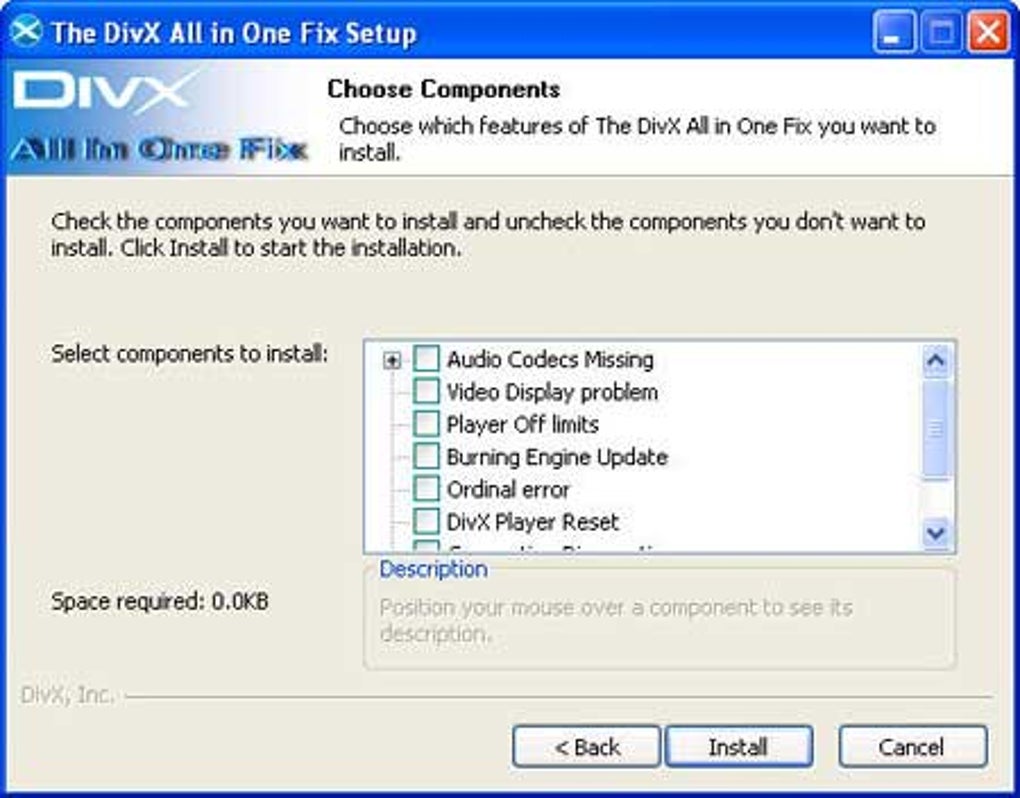Cancel the setup wizard
The width and height of the screenshot is (1020, 798).
912,747
